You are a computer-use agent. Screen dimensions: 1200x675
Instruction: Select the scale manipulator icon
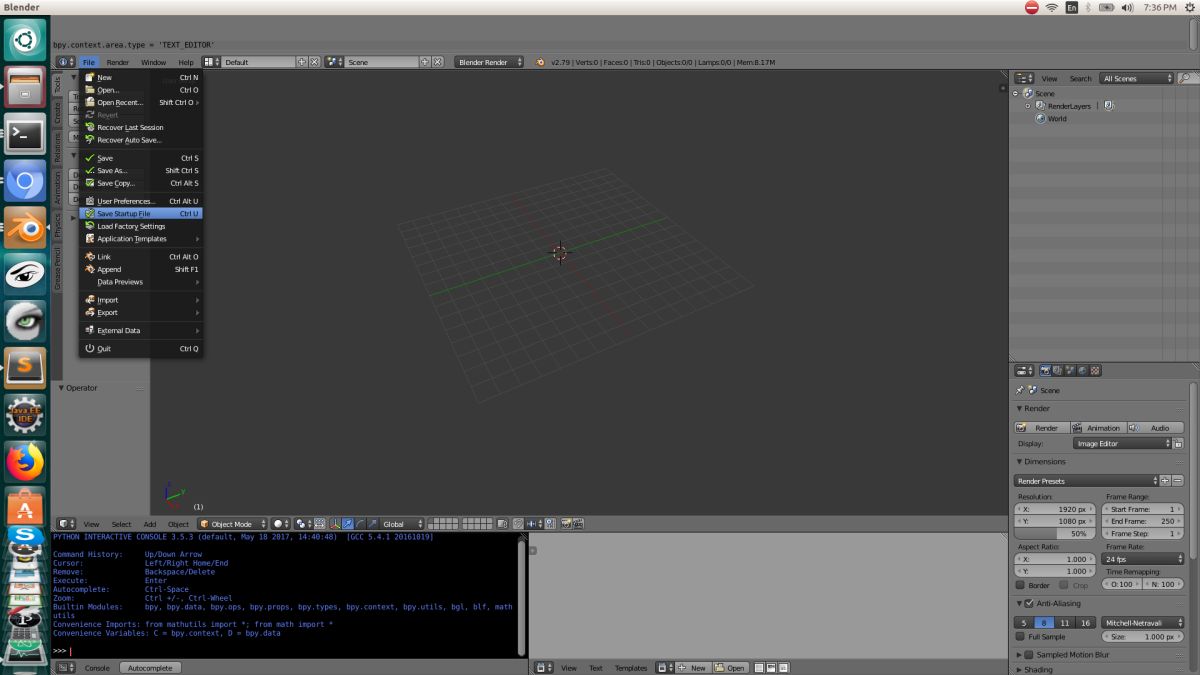[372, 524]
